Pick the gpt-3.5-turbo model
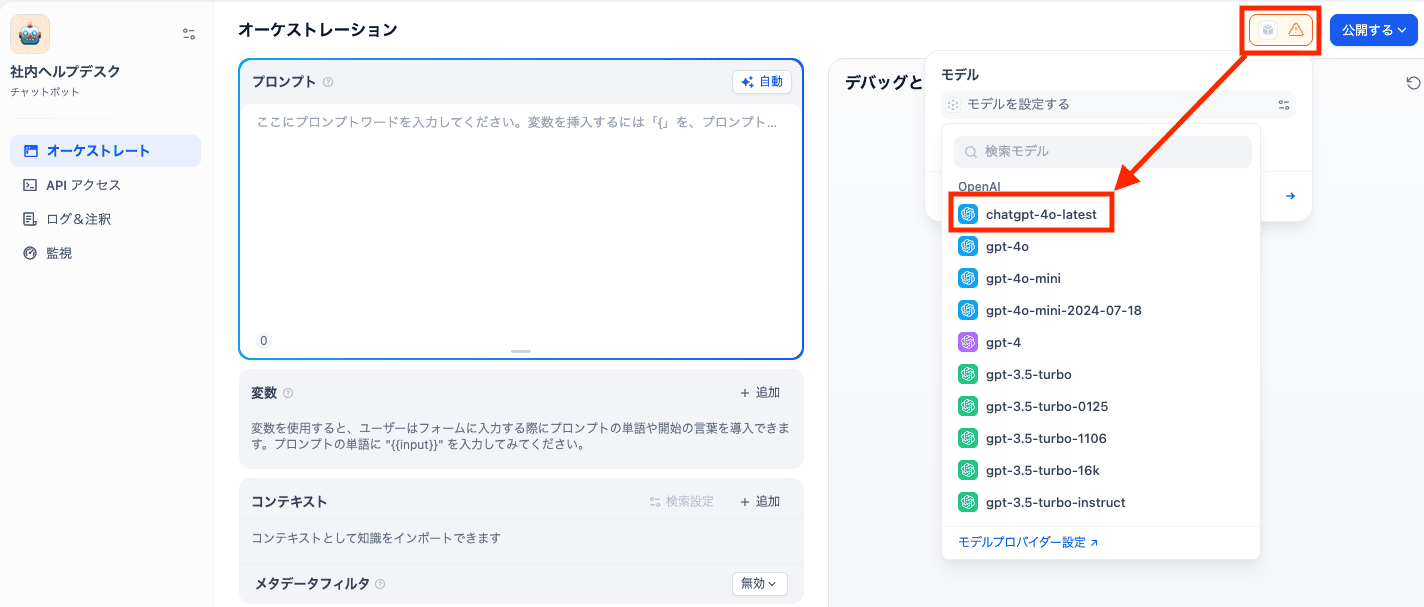 [1100, 374]
